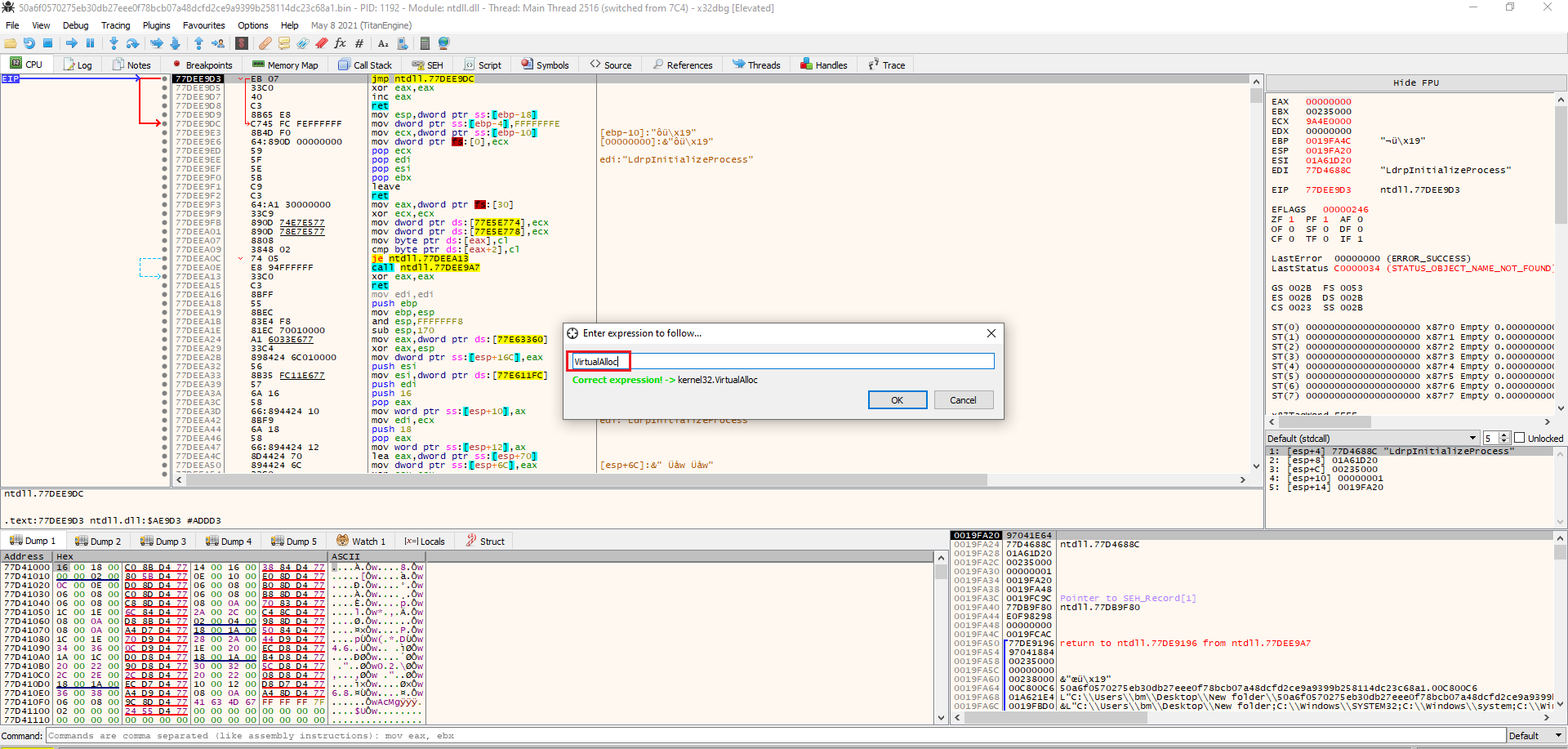The width and height of the screenshot is (1568, 749).
Task: Switch to the Memory Map tab
Action: [285, 65]
